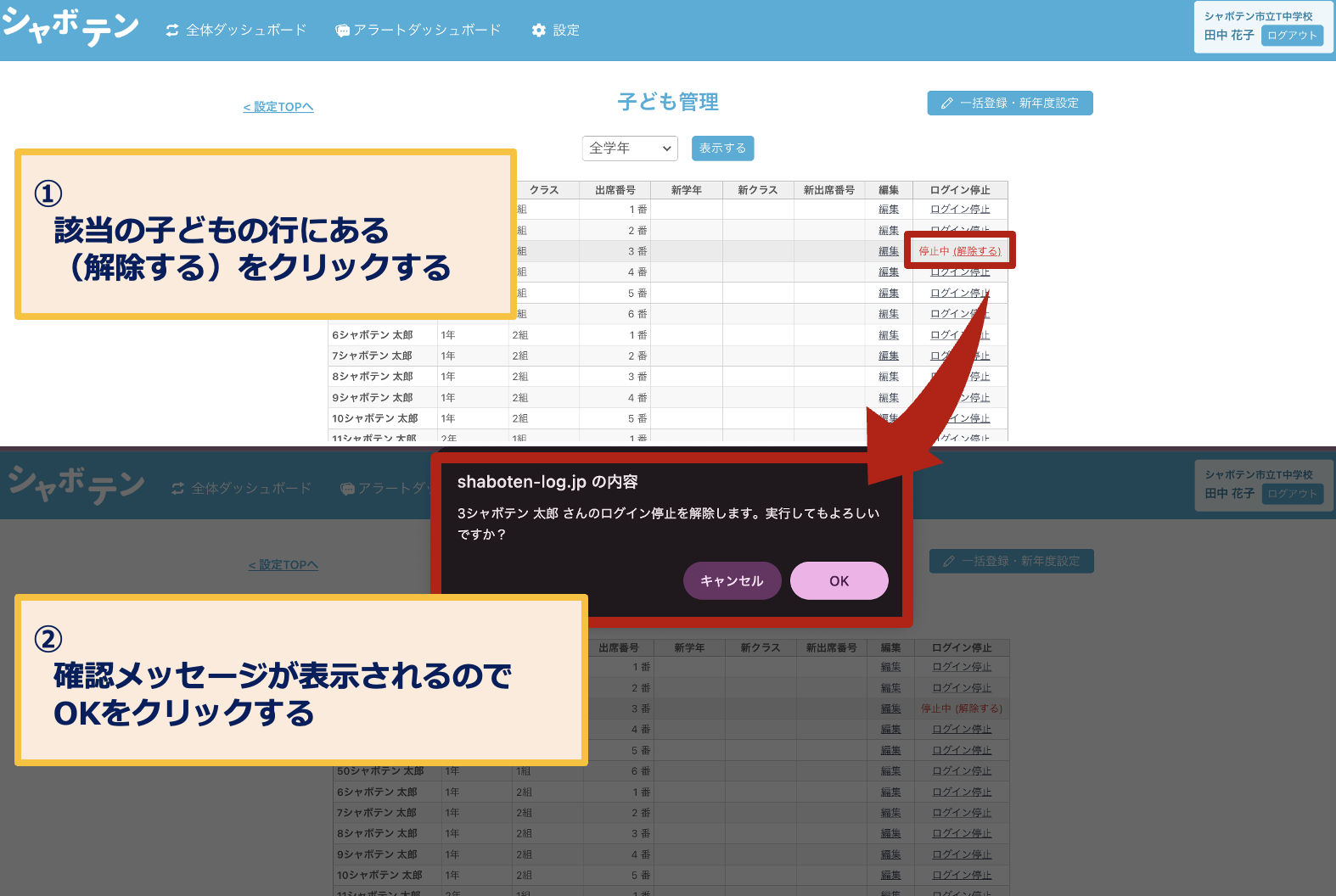Click dimmed pencil icon on lower 一括登録 button

coord(949,562)
